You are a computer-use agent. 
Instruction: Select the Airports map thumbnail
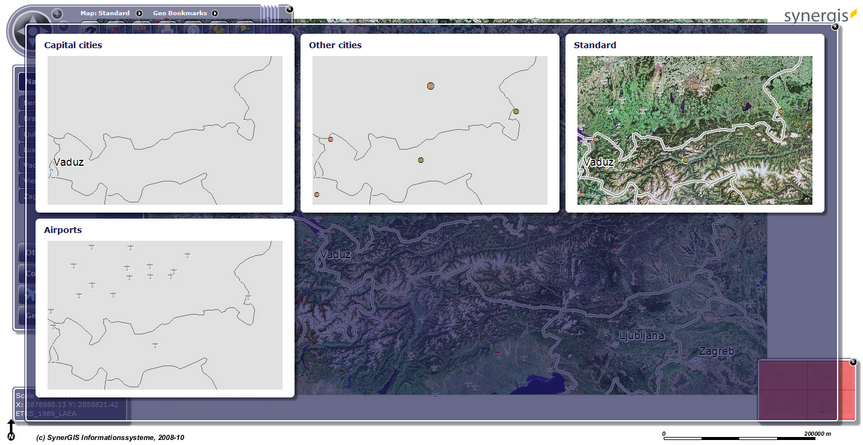click(165, 315)
